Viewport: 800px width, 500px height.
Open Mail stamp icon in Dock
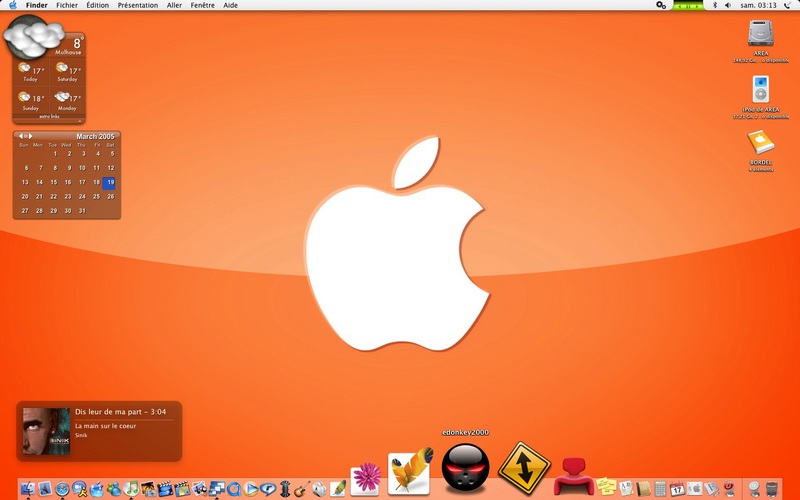45,489
